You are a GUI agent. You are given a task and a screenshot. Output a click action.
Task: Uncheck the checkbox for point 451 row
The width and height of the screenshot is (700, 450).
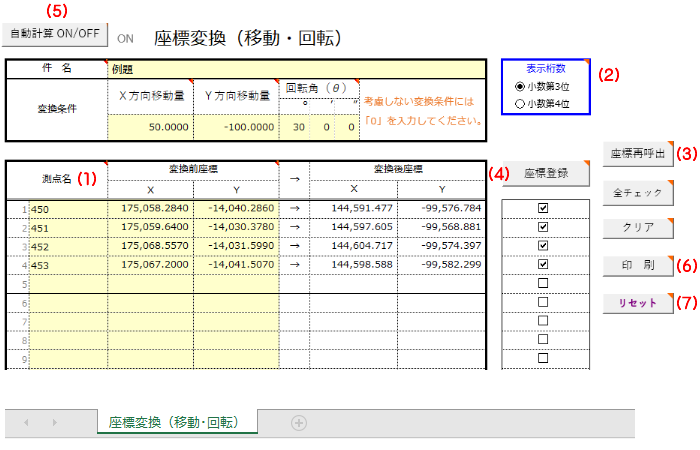543,227
